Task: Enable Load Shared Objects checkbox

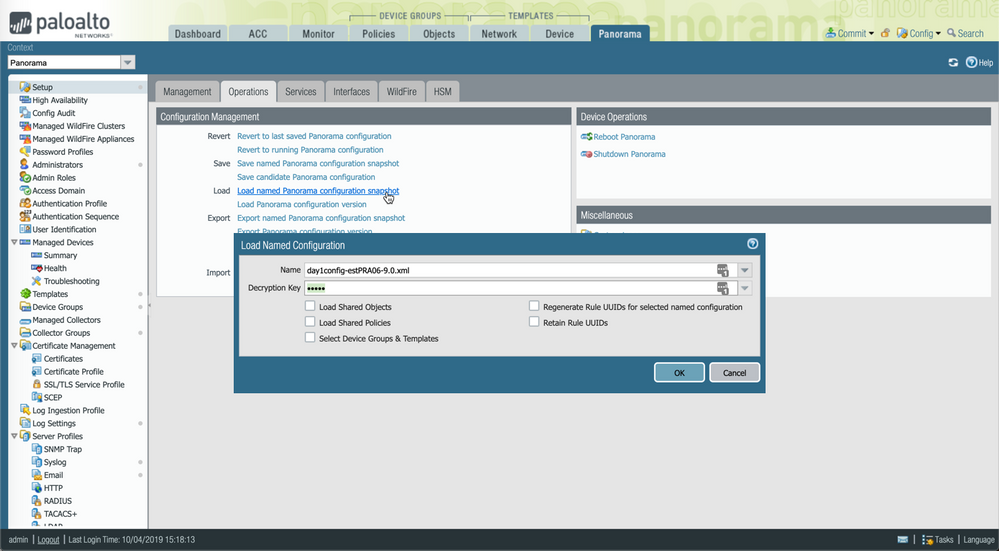Action: coord(310,306)
